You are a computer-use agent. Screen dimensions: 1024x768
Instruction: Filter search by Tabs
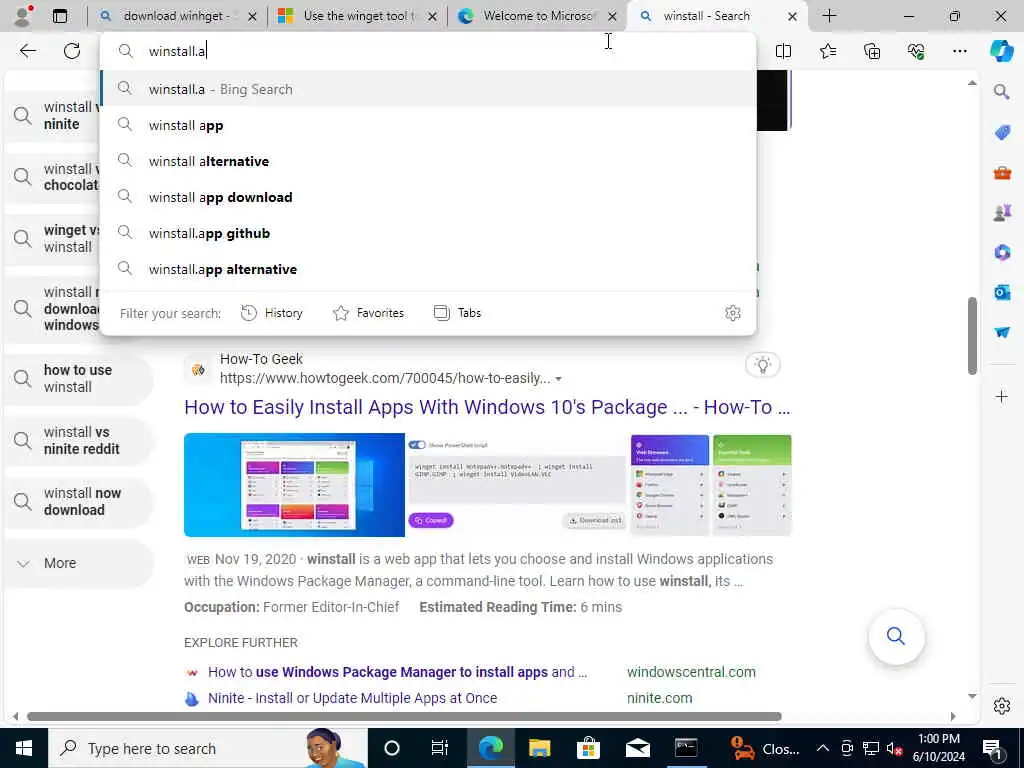pyautogui.click(x=457, y=313)
